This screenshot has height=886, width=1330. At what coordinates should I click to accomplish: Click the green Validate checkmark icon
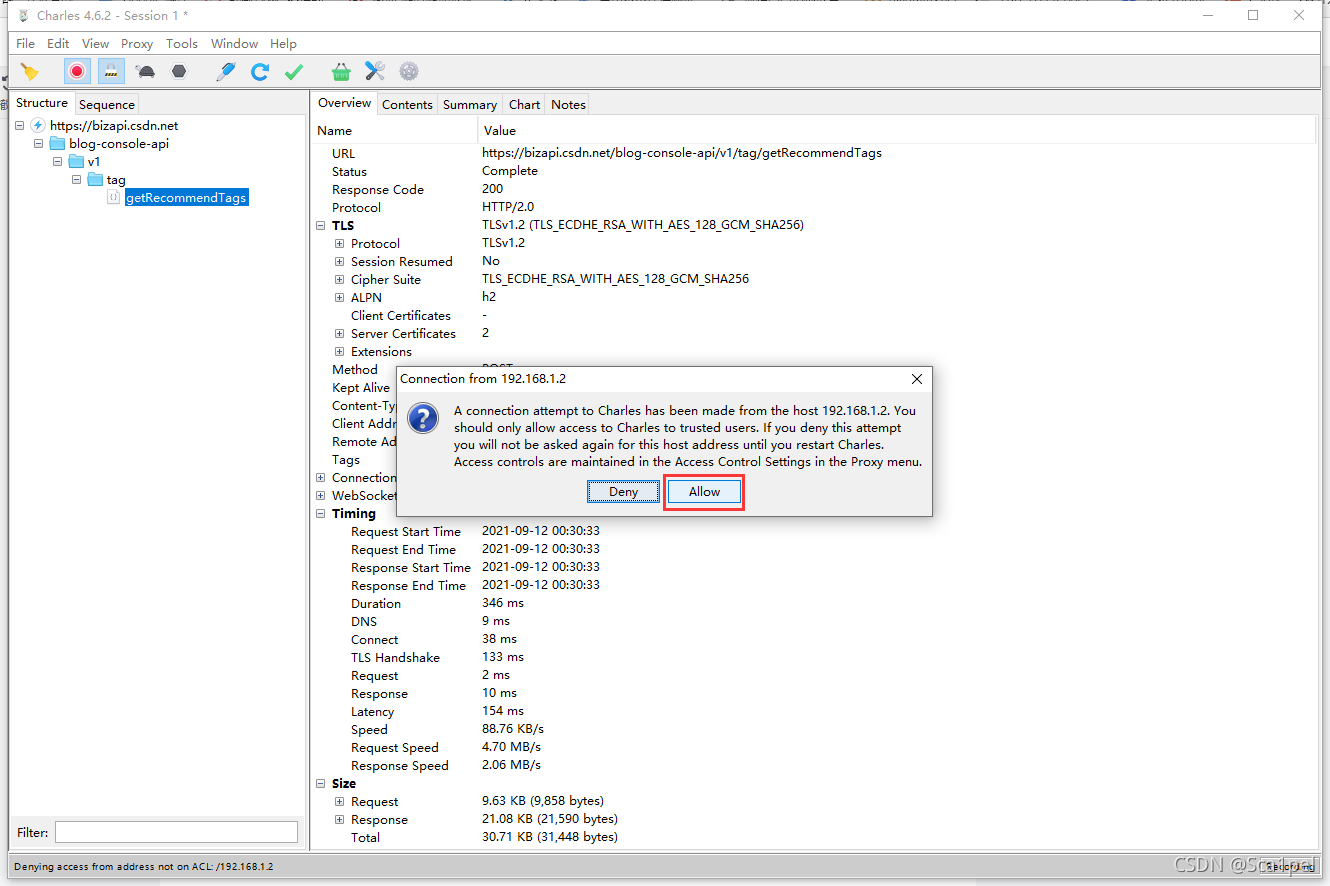(294, 71)
